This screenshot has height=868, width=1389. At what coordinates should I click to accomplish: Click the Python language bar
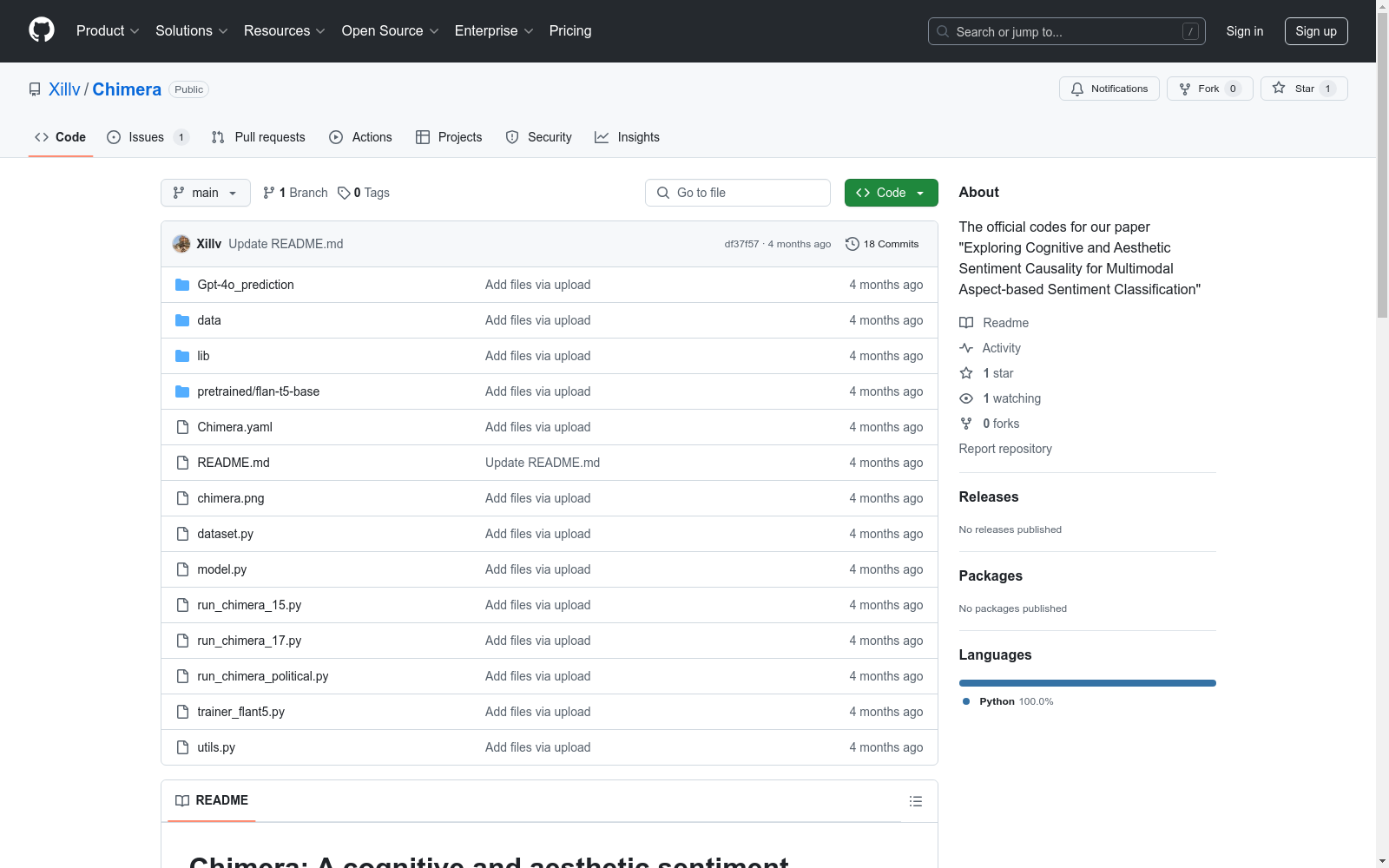click(1088, 683)
